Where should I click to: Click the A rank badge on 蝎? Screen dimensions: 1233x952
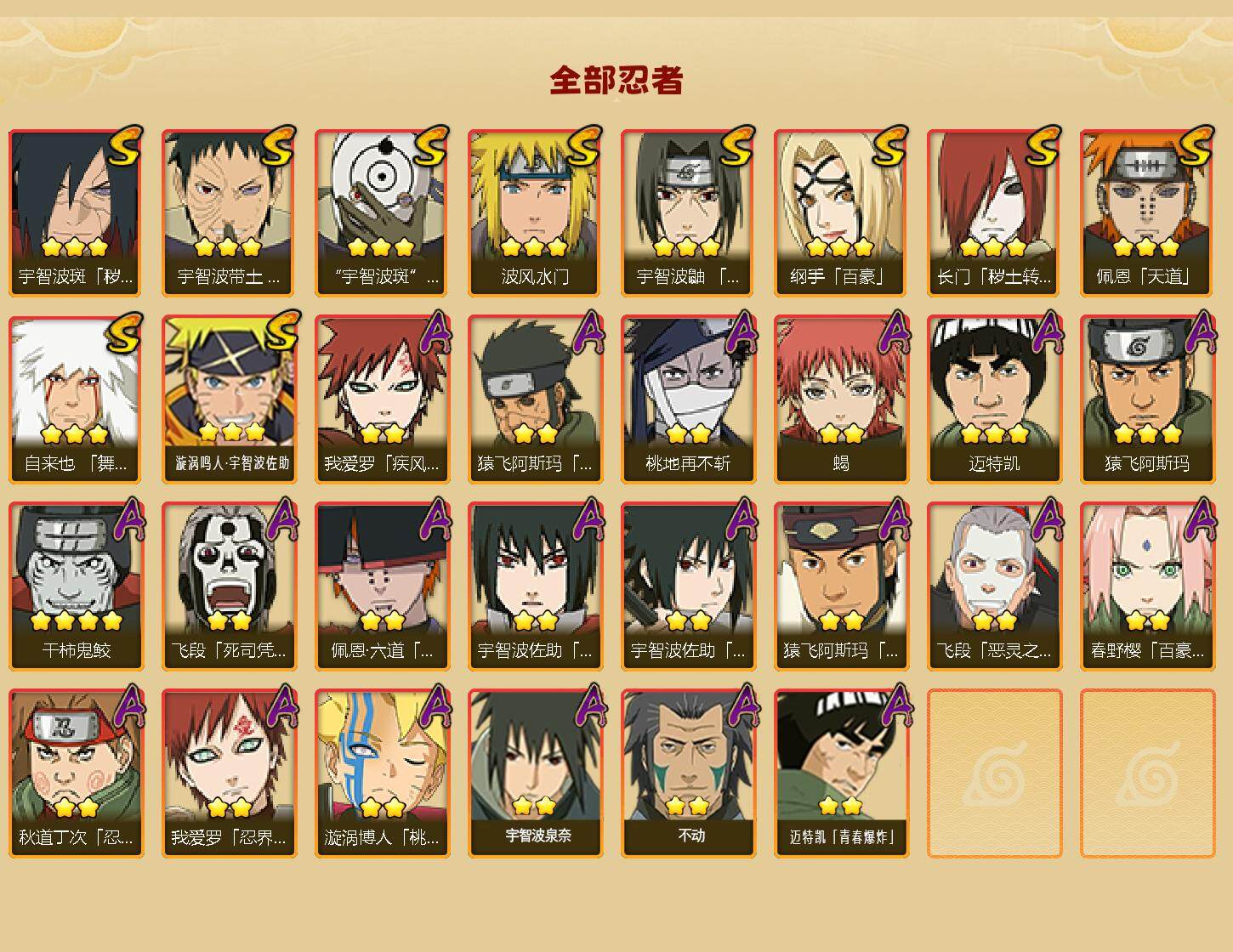[893, 332]
